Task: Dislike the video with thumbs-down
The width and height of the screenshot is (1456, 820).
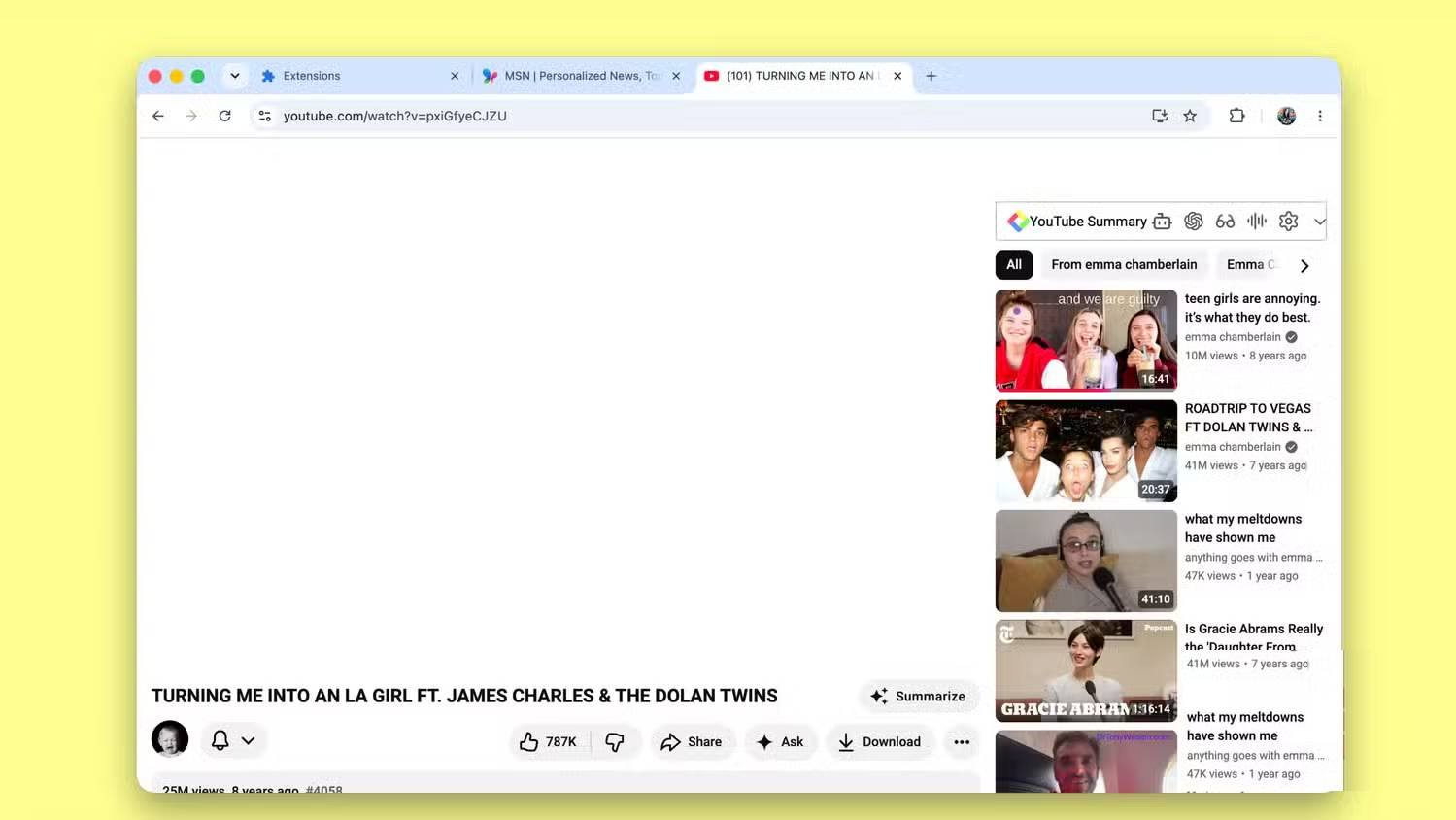Action: point(615,742)
